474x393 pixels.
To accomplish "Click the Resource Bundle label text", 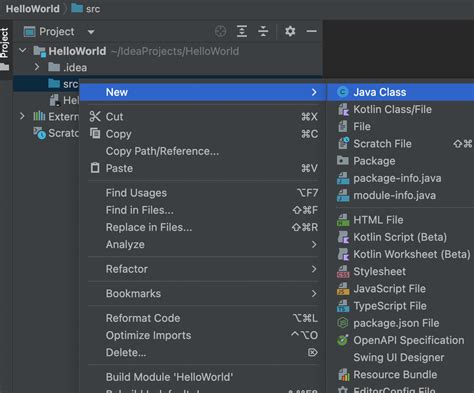I will point(395,375).
